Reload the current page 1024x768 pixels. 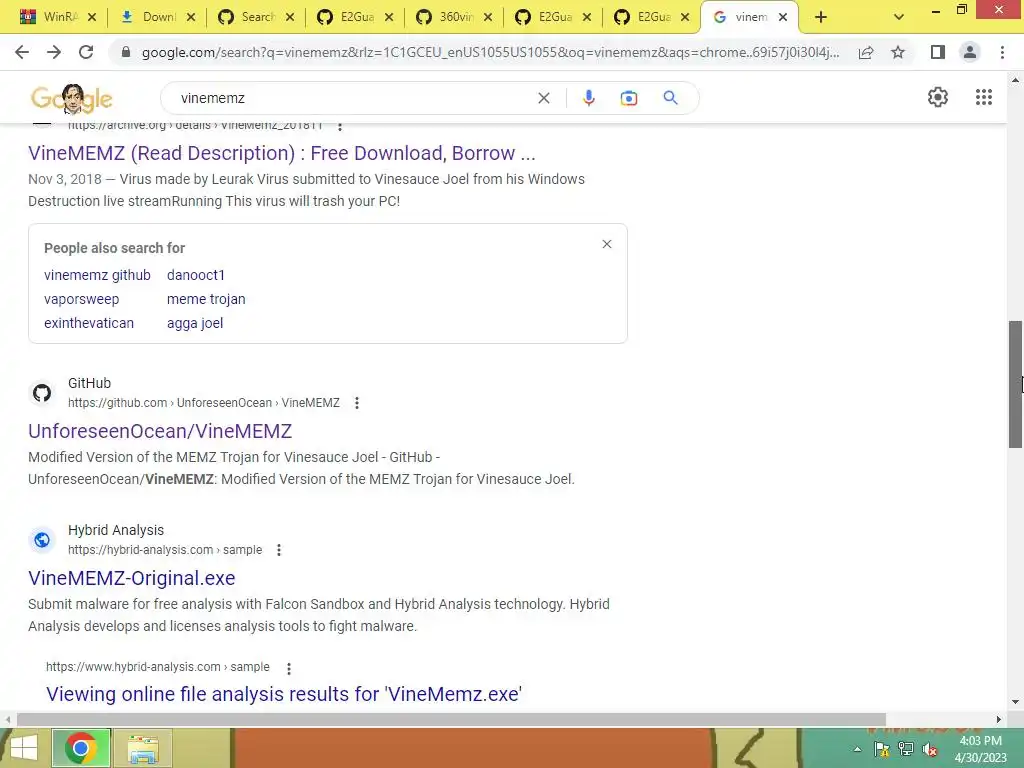[x=86, y=52]
